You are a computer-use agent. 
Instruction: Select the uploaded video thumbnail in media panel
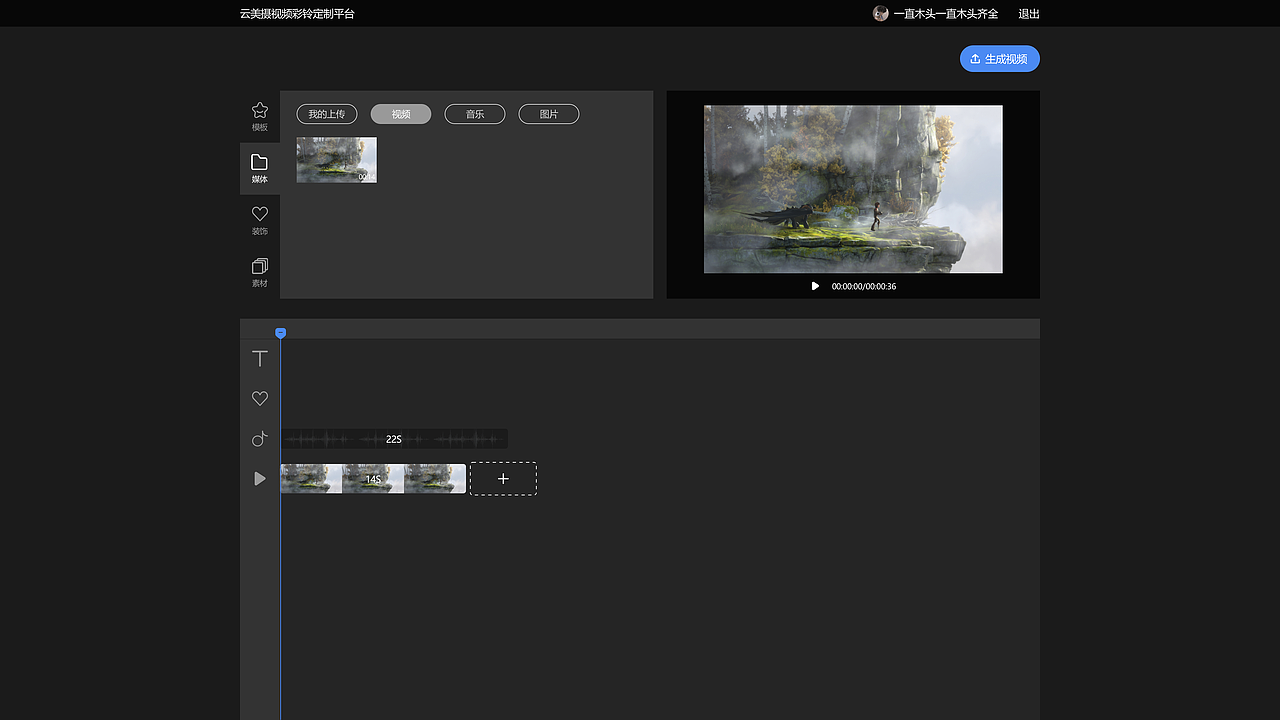tap(337, 160)
